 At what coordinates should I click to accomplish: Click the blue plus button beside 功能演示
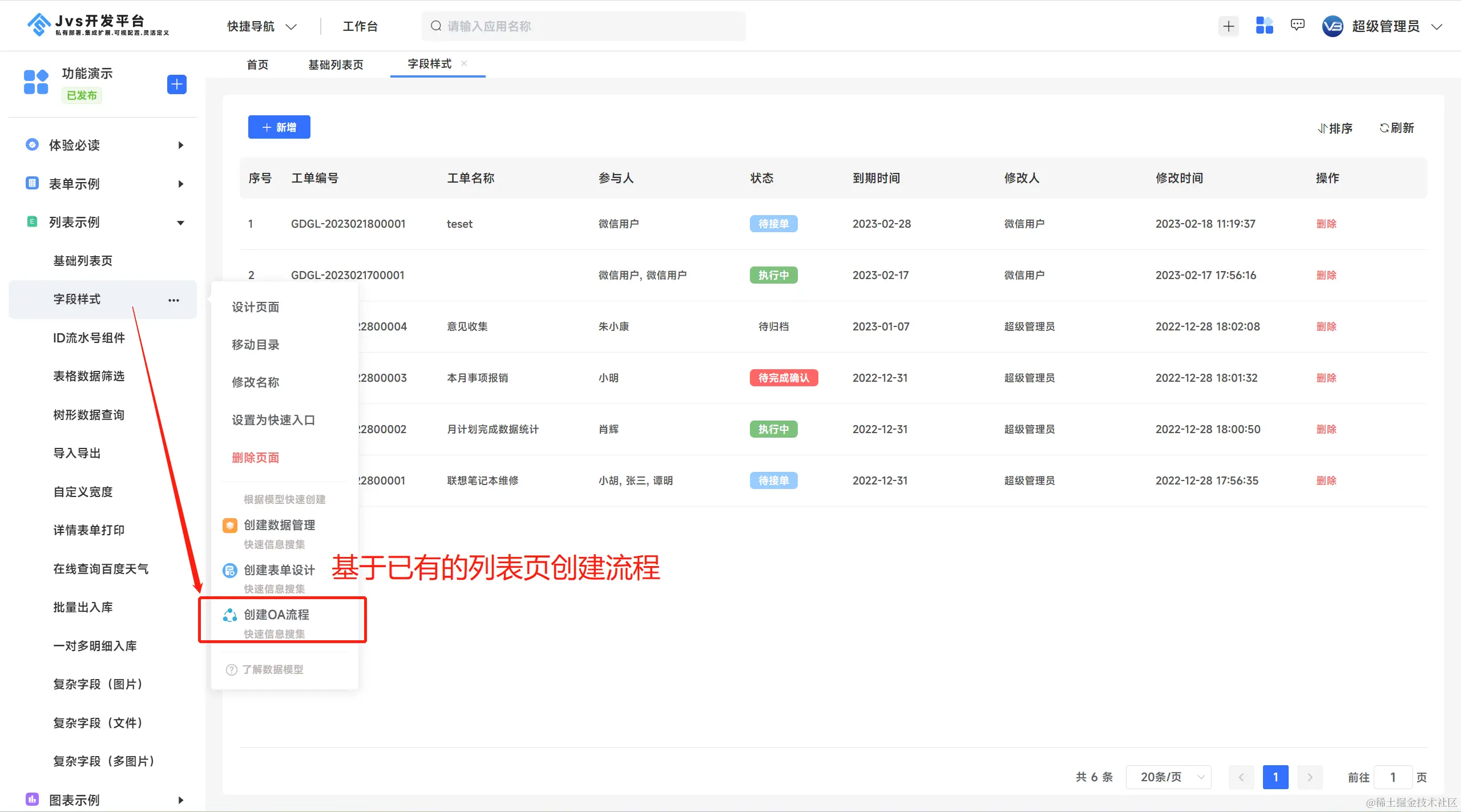[x=176, y=84]
